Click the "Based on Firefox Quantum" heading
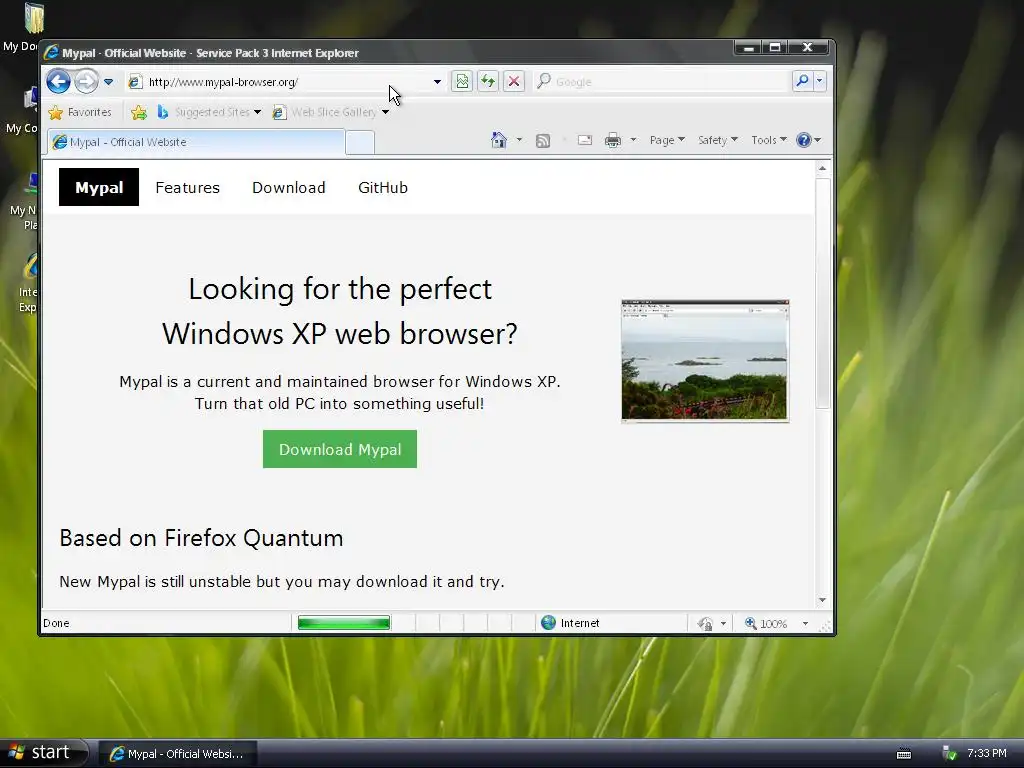Image resolution: width=1024 pixels, height=768 pixels. [201, 538]
